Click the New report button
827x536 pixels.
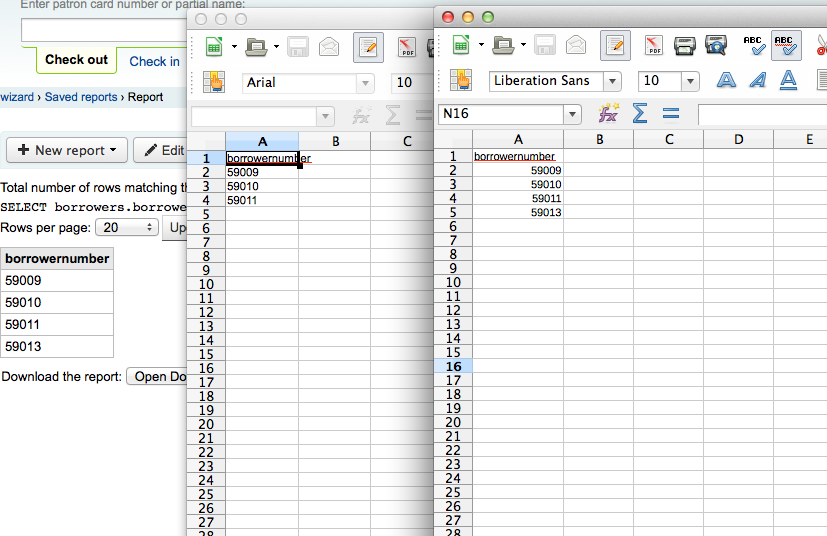click(67, 150)
